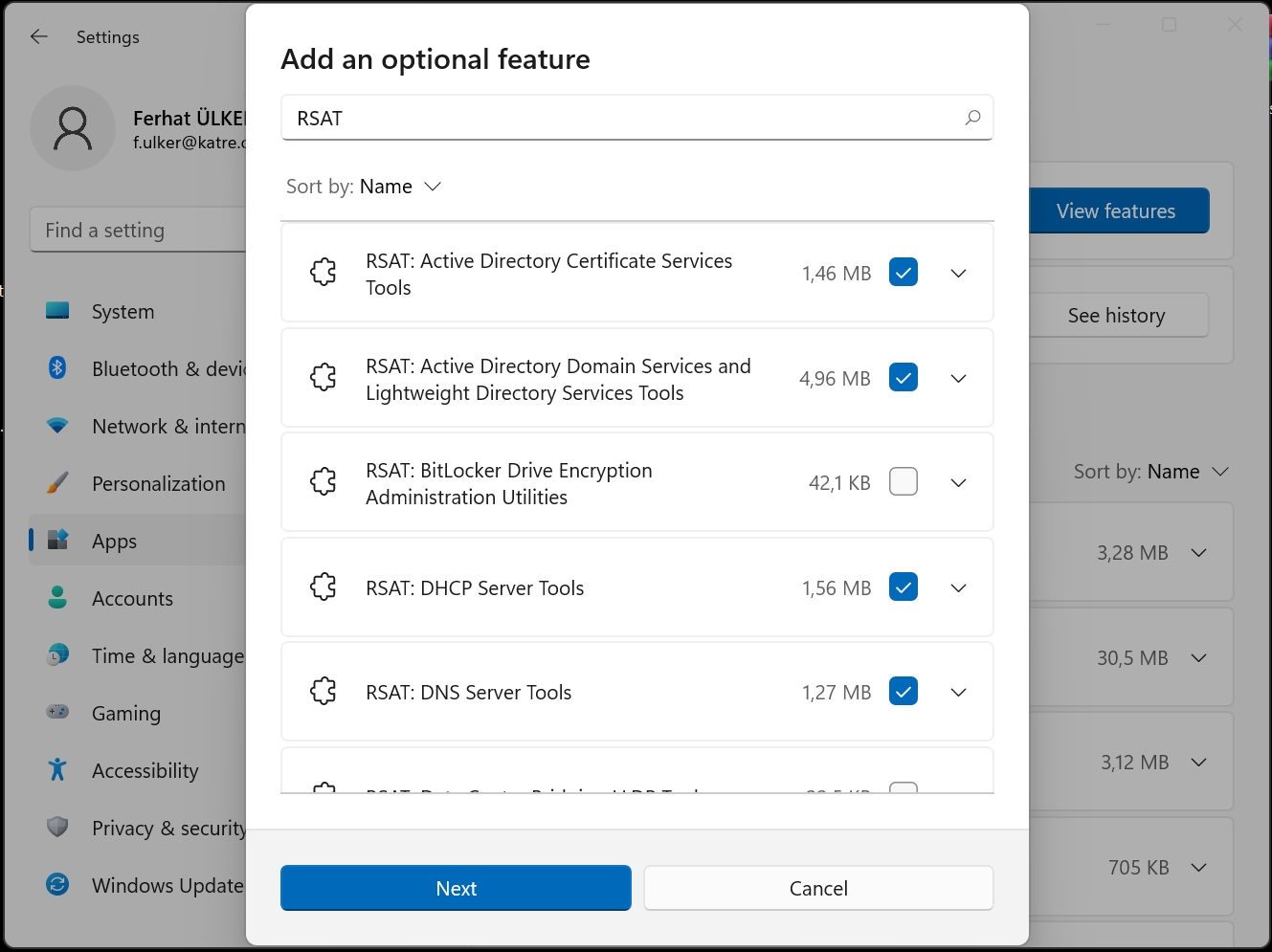Expand the 30,5 MB installed feature row
Image resolution: width=1272 pixels, height=952 pixels.
(1198, 658)
